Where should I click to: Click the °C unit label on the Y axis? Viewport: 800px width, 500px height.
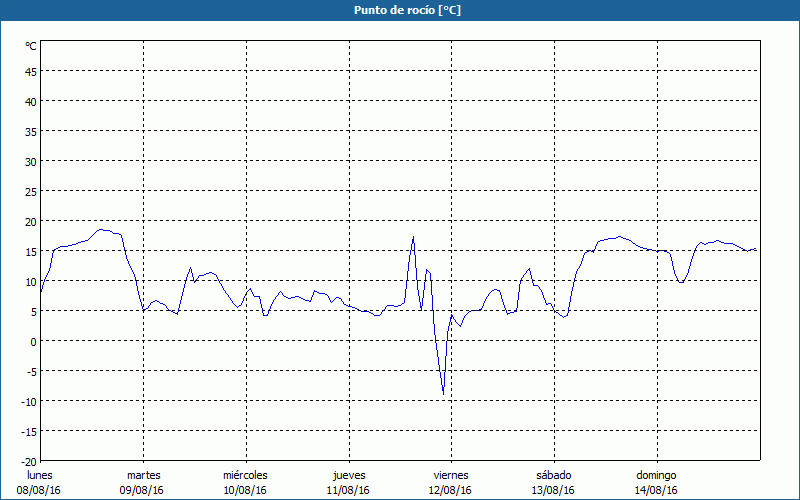[x=31, y=46]
